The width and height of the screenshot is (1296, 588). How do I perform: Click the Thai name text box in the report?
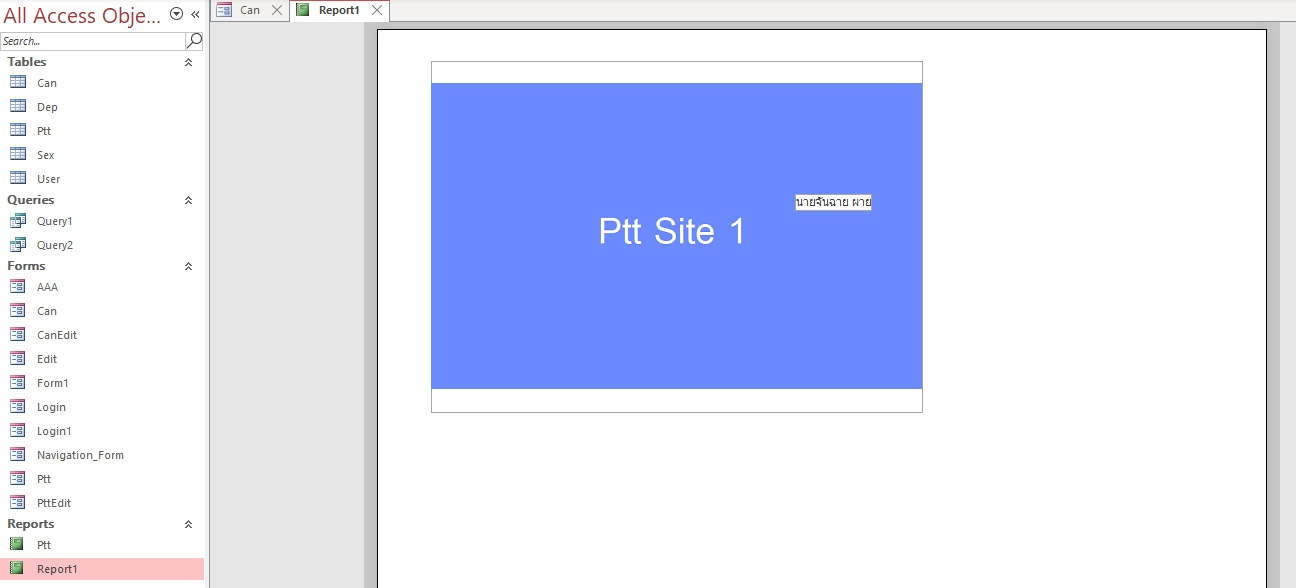tap(833, 202)
